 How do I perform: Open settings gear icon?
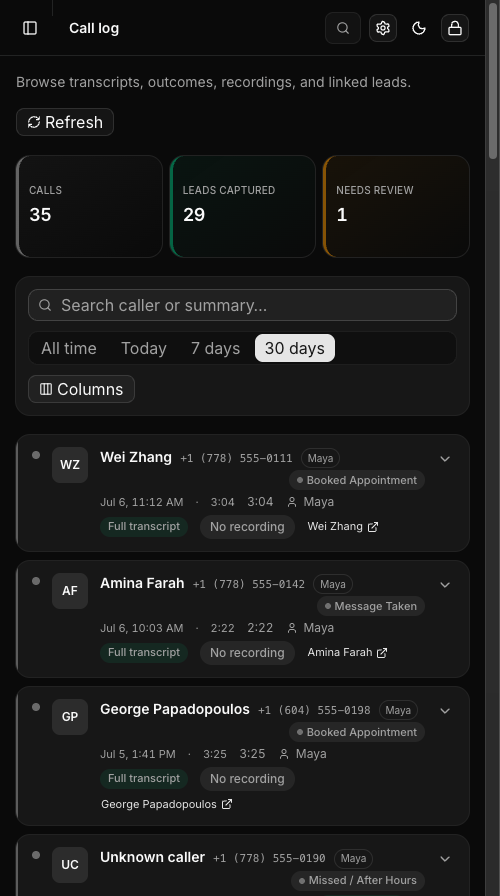pos(383,28)
